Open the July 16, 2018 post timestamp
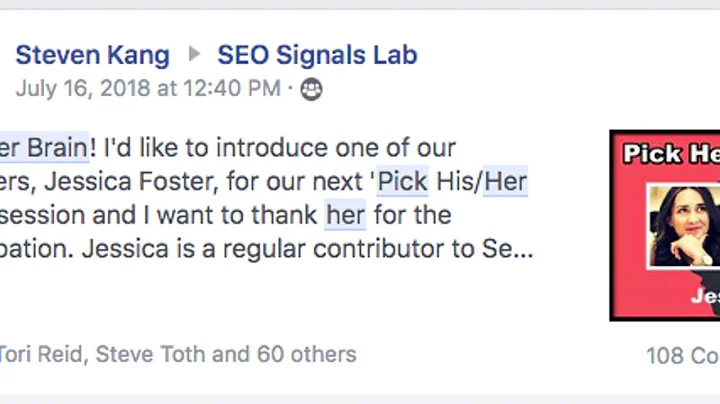 (x=148, y=89)
